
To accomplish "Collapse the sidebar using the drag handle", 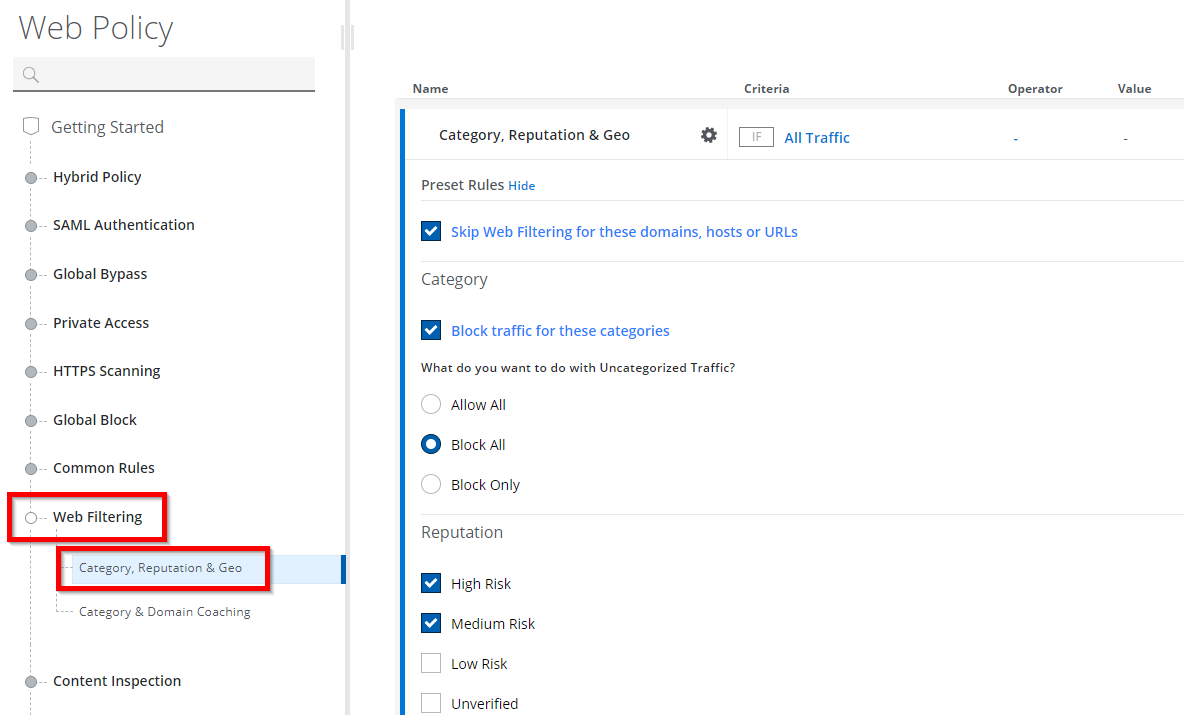I will 349,37.
